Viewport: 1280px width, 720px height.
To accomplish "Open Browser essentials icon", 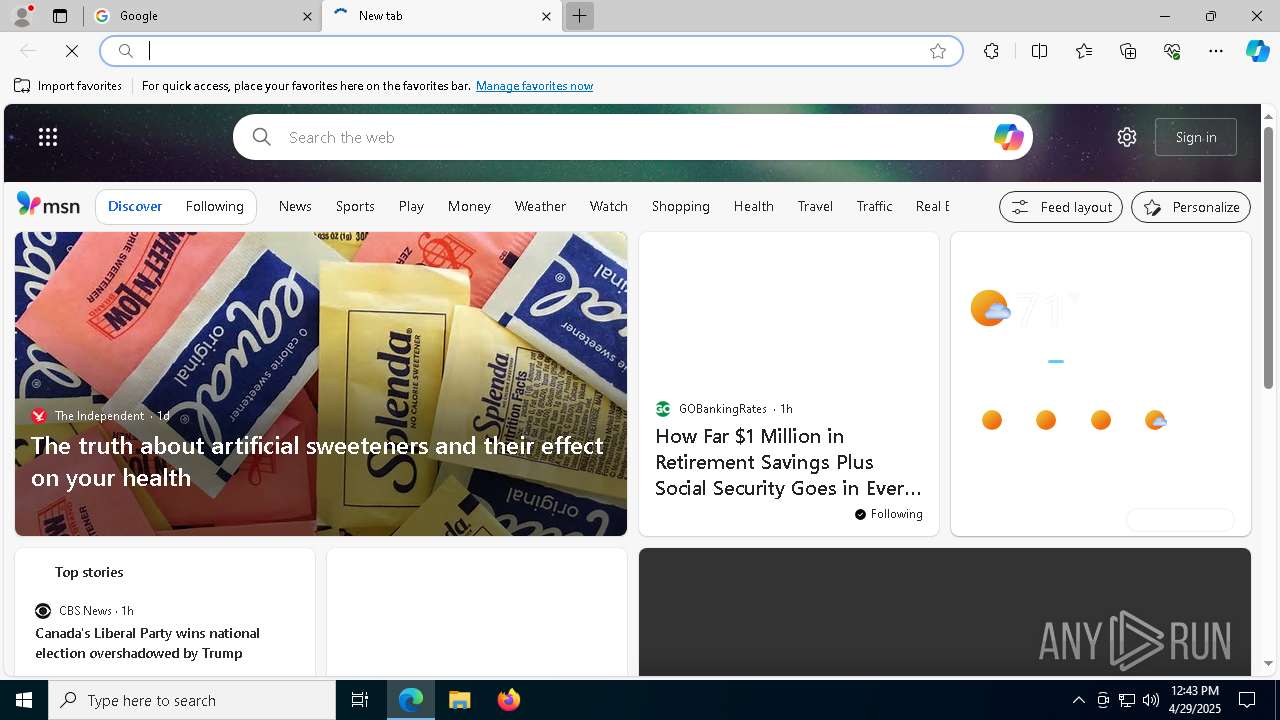I will [x=1172, y=51].
